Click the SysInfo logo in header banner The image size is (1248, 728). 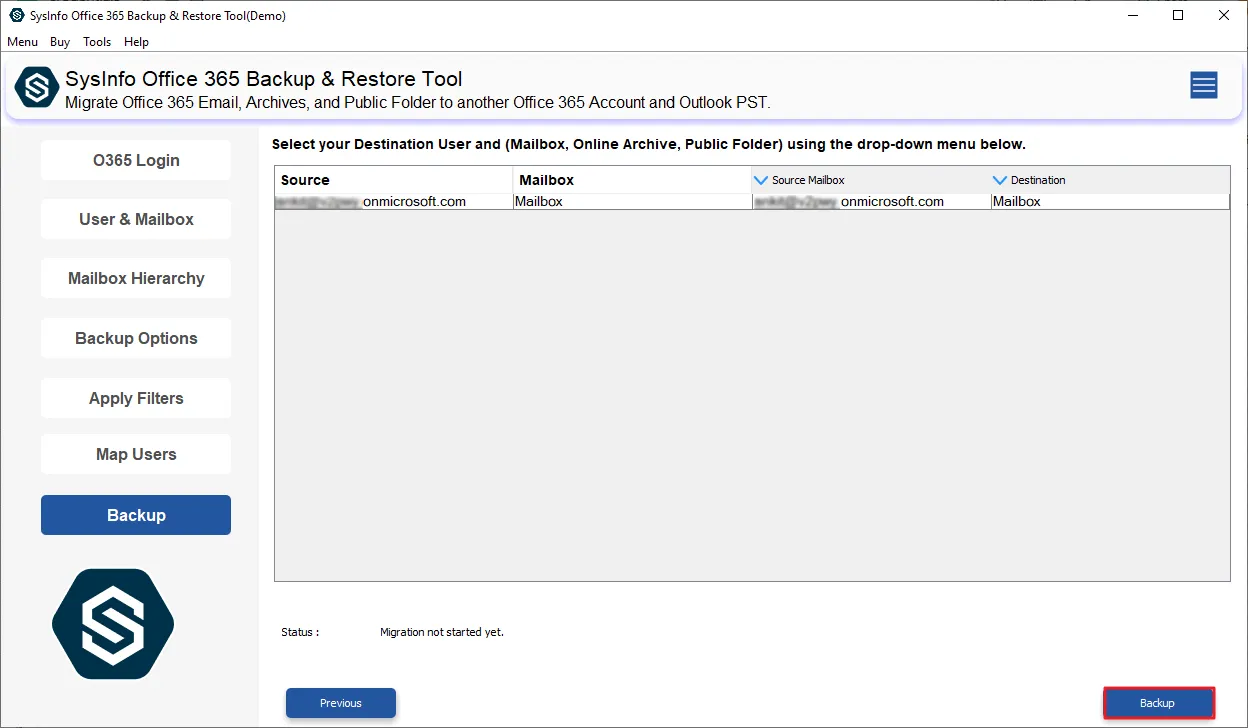(x=37, y=88)
